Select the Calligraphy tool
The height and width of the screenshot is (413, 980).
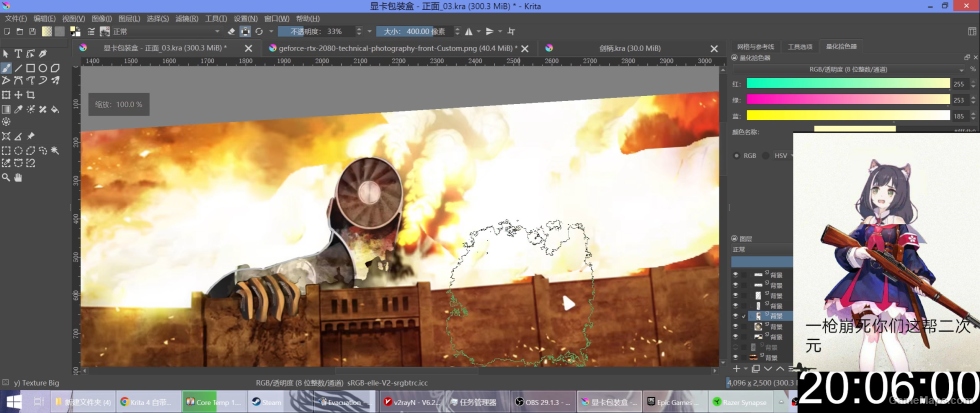pos(43,54)
